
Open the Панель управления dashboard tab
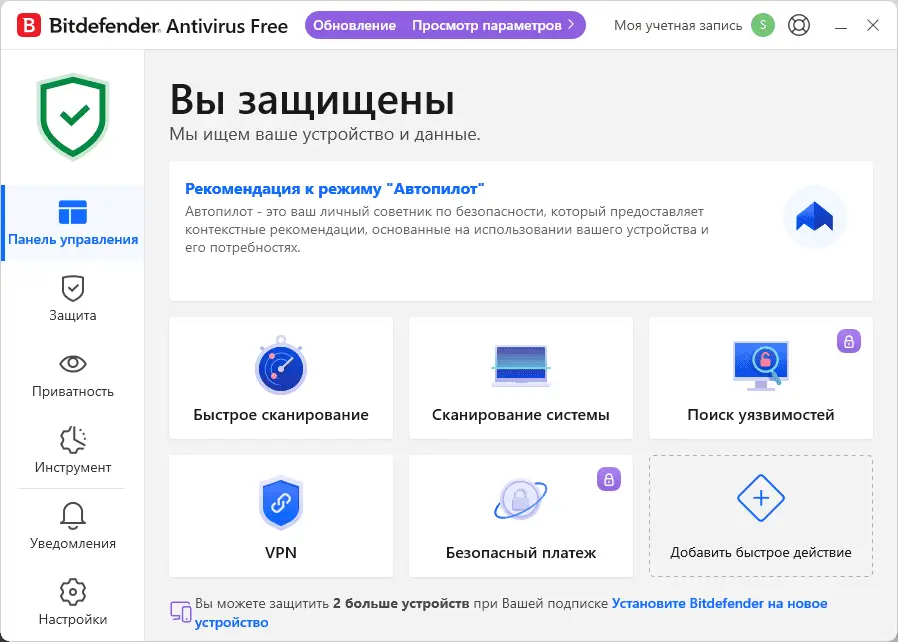[x=73, y=223]
